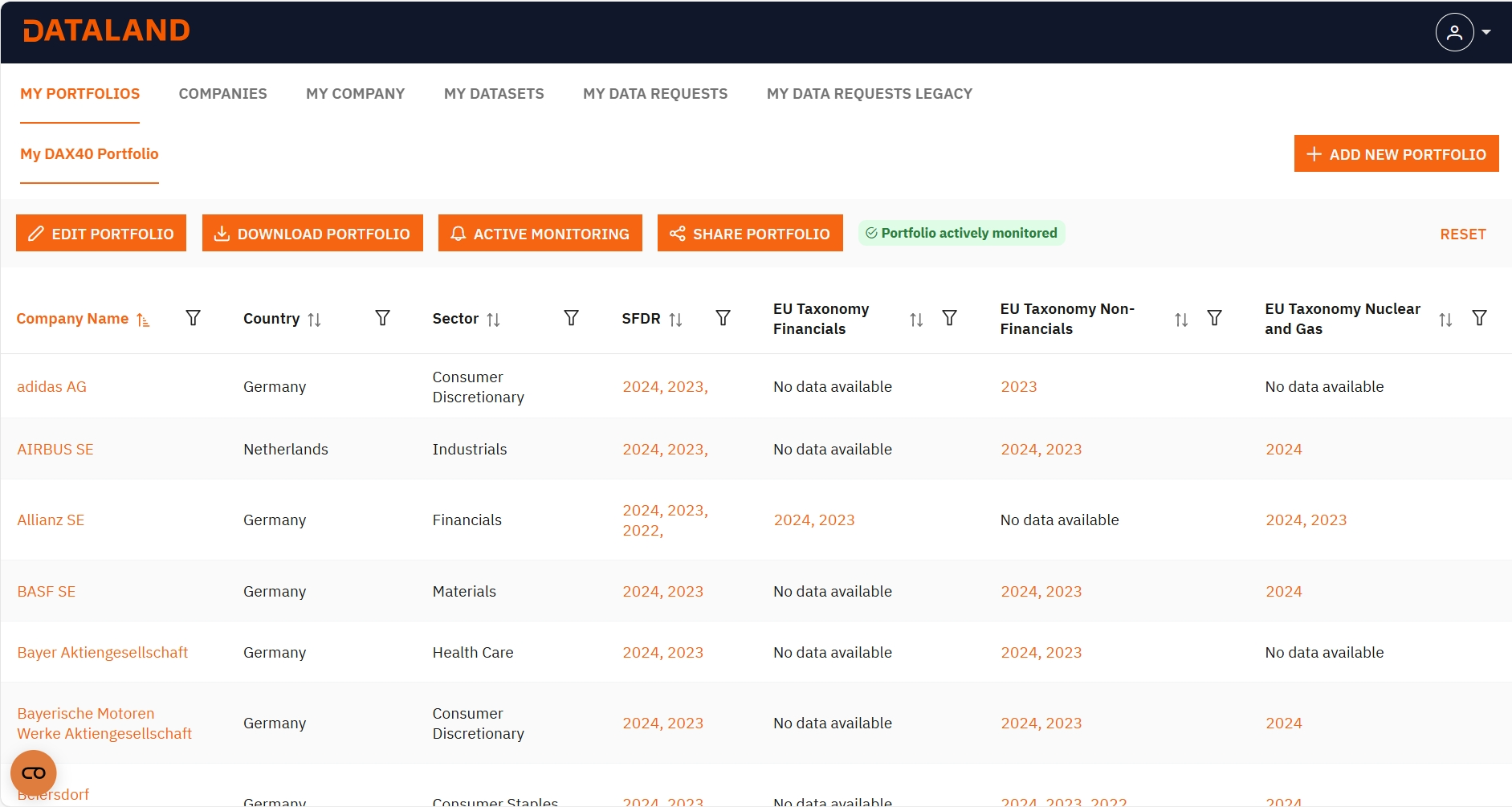Click Edit Portfolio button
1512x807 pixels.
tap(101, 233)
